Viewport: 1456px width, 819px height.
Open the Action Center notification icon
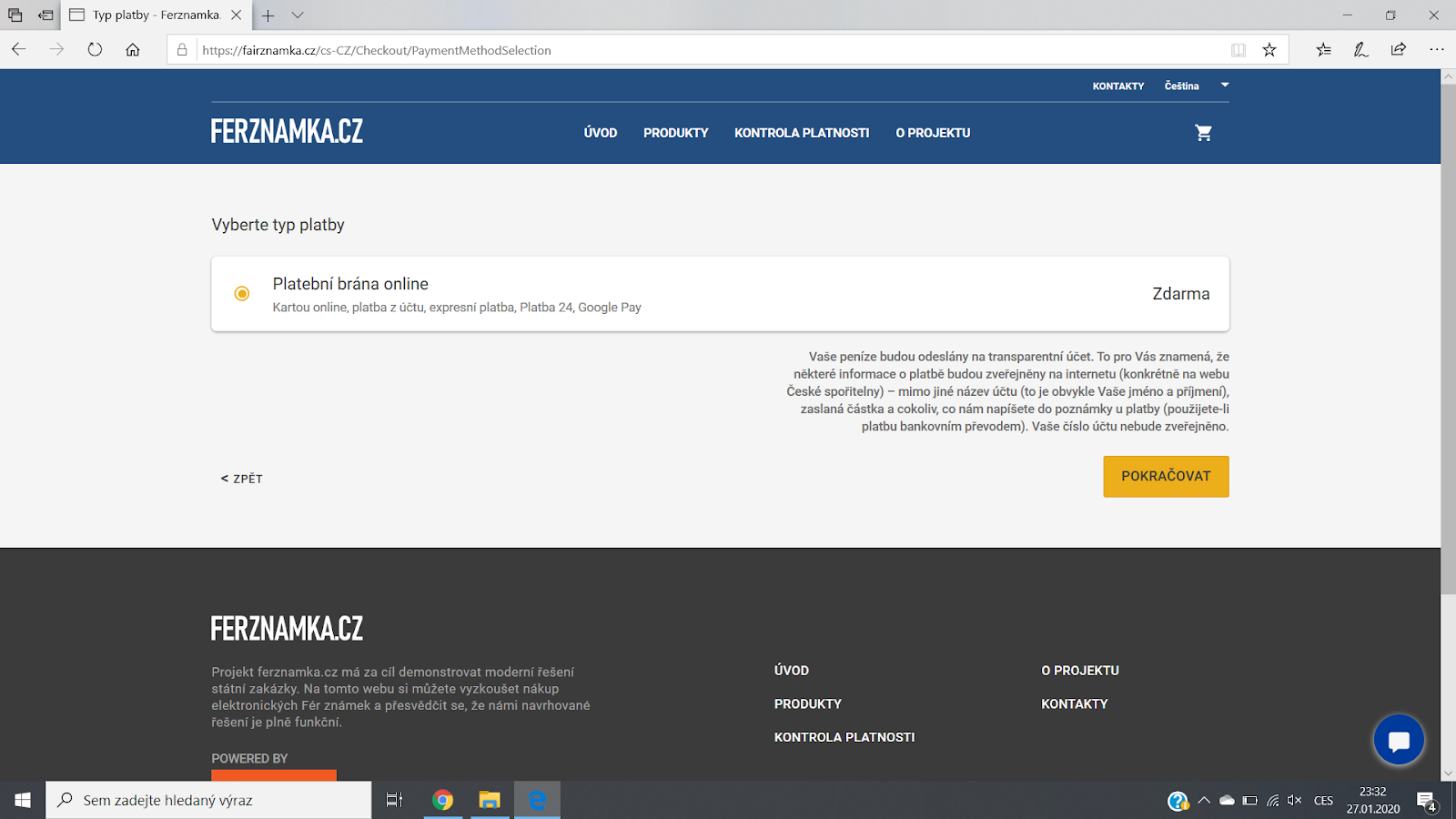click(1424, 800)
